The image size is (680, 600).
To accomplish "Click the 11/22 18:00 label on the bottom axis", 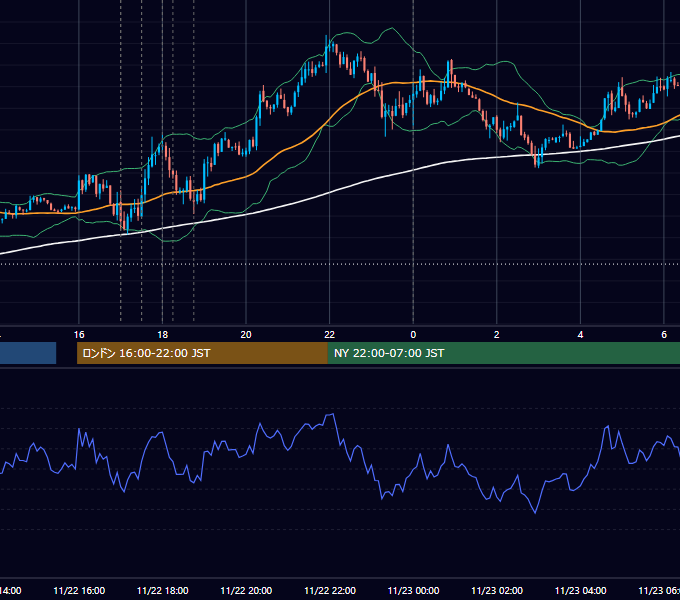I will click(163, 591).
